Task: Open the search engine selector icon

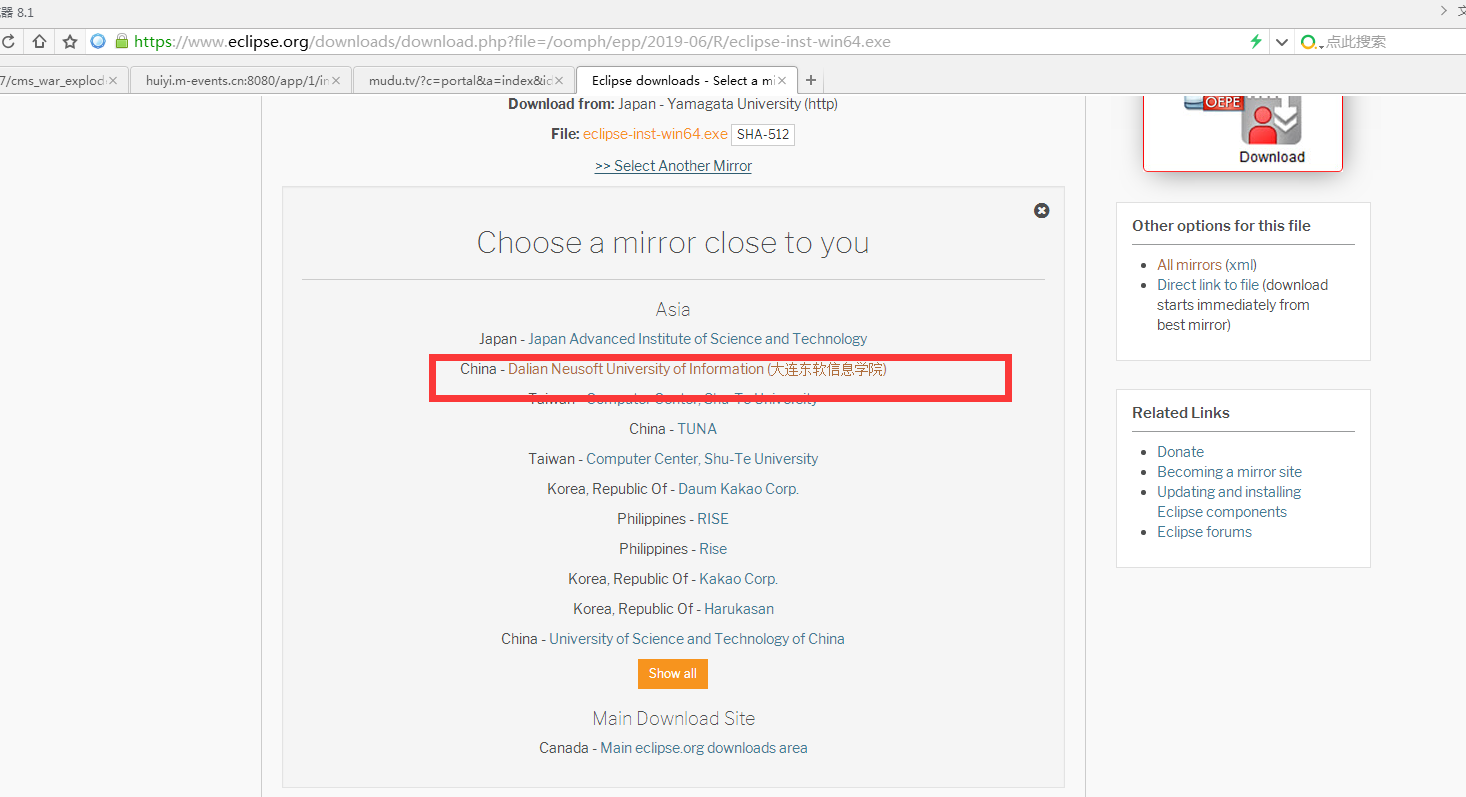Action: (1310, 42)
